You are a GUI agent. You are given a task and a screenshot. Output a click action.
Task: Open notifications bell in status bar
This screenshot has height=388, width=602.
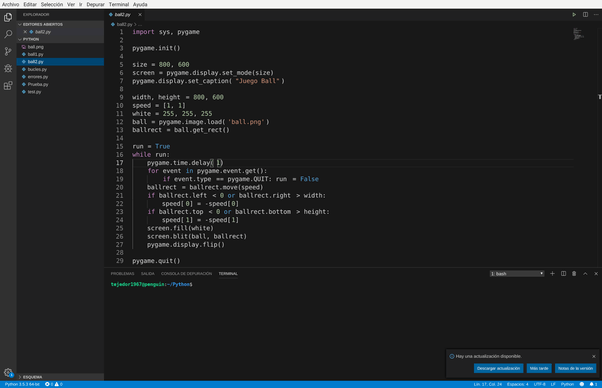pos(593,384)
